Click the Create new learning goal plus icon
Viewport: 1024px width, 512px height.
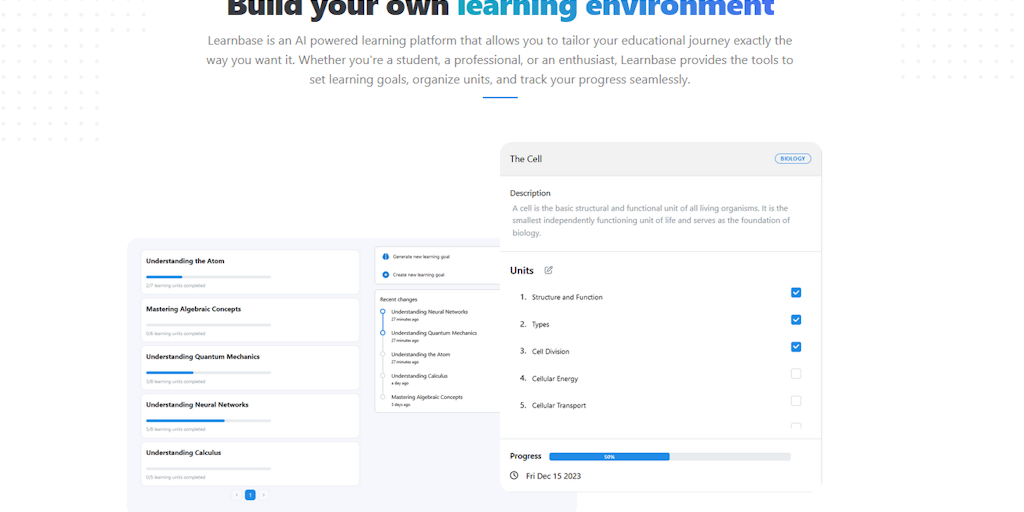pyautogui.click(x=386, y=274)
